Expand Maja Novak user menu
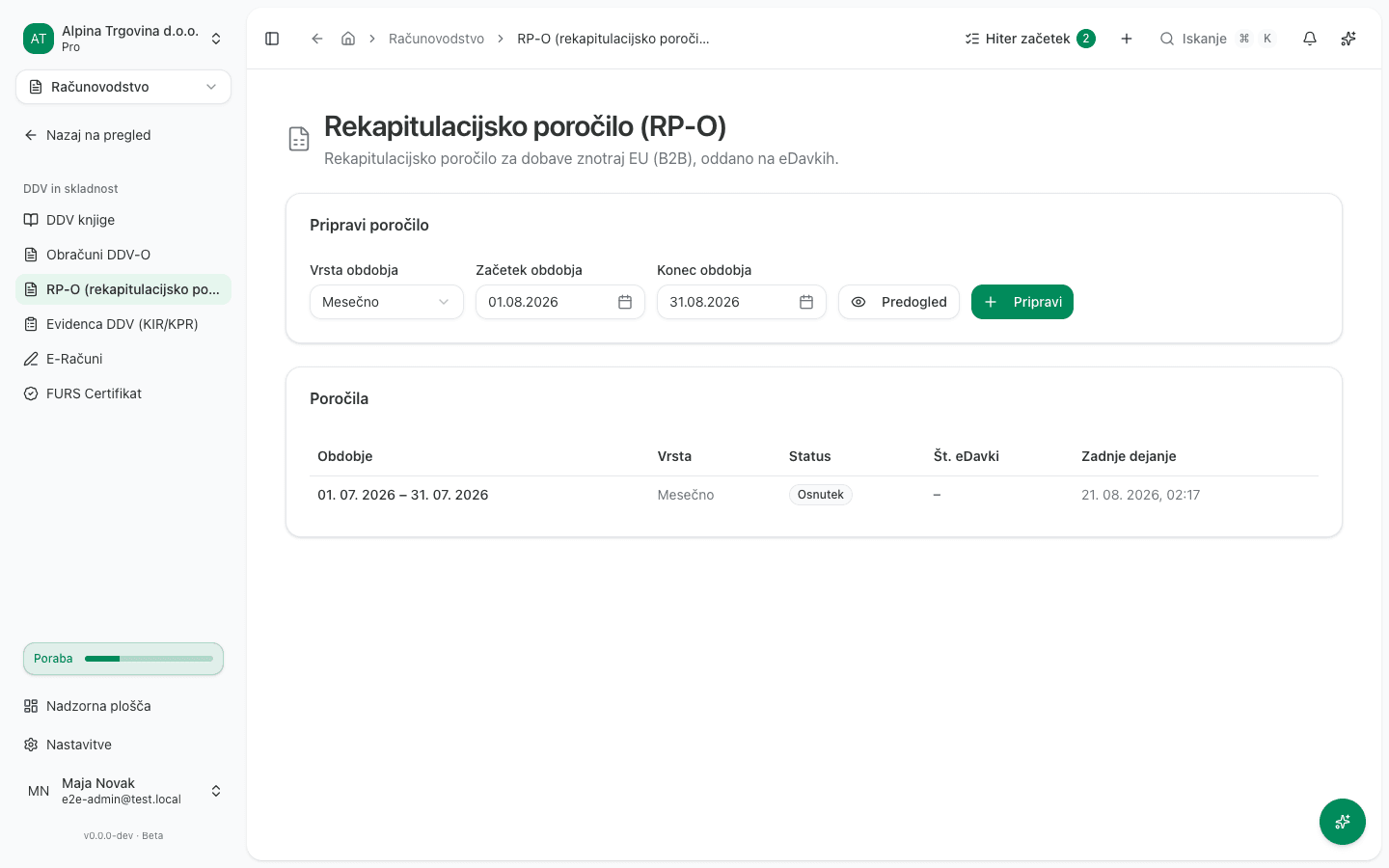 pos(123,791)
